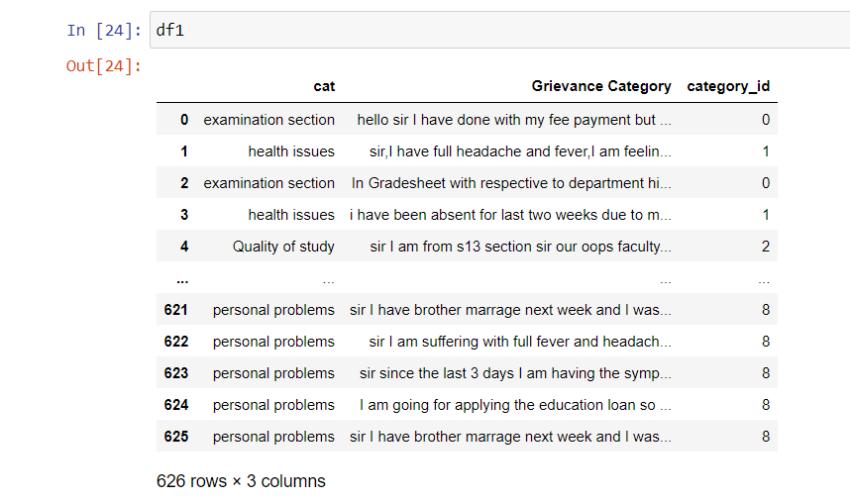Click the first 'examination section' cell
This screenshot has width=850, height=501.
point(269,119)
